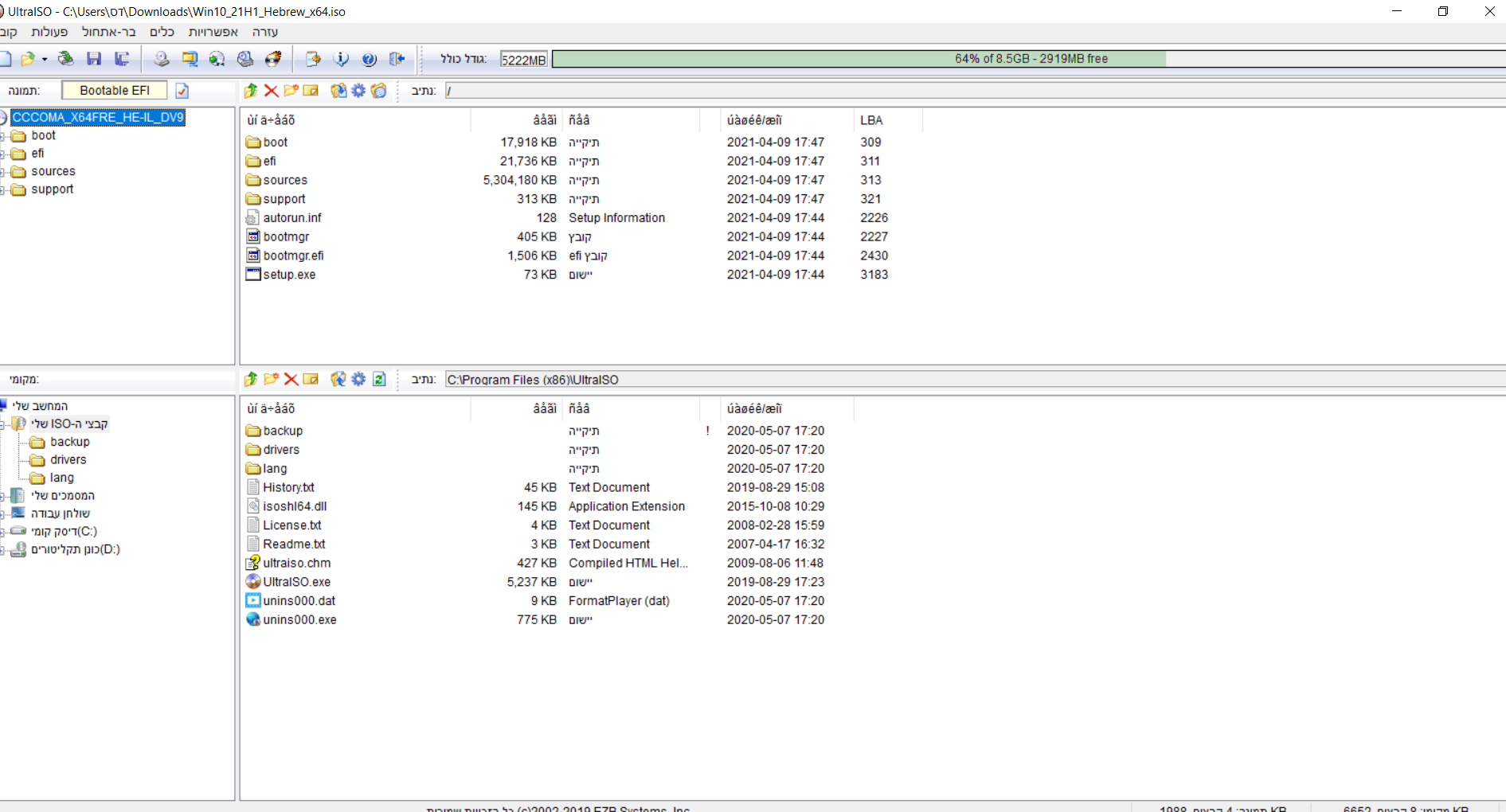This screenshot has width=1506, height=812.
Task: Click the red X delete icon in local pane toolbar
Action: point(291,379)
